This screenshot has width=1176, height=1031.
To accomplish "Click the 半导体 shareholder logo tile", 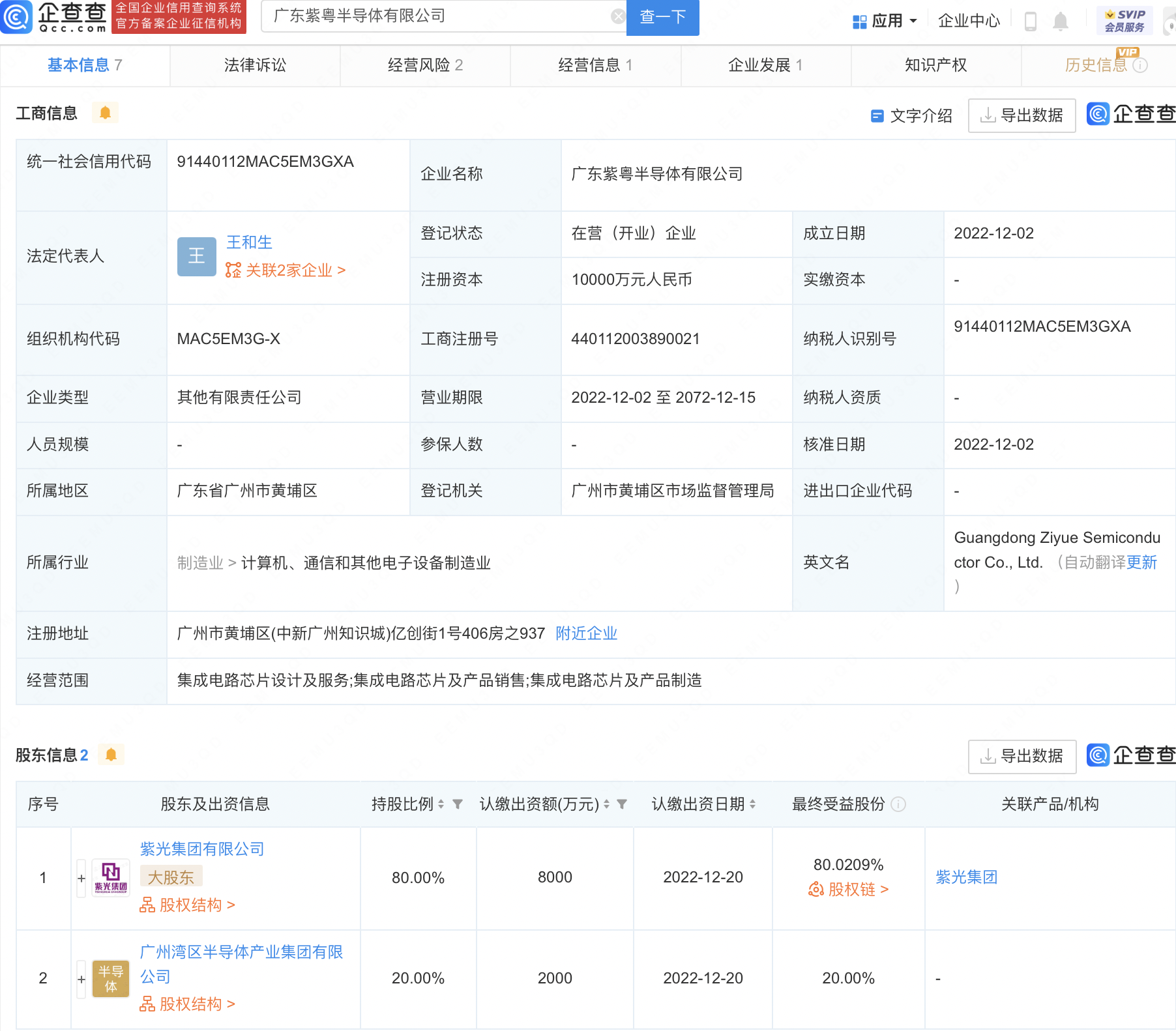I will click(x=111, y=978).
